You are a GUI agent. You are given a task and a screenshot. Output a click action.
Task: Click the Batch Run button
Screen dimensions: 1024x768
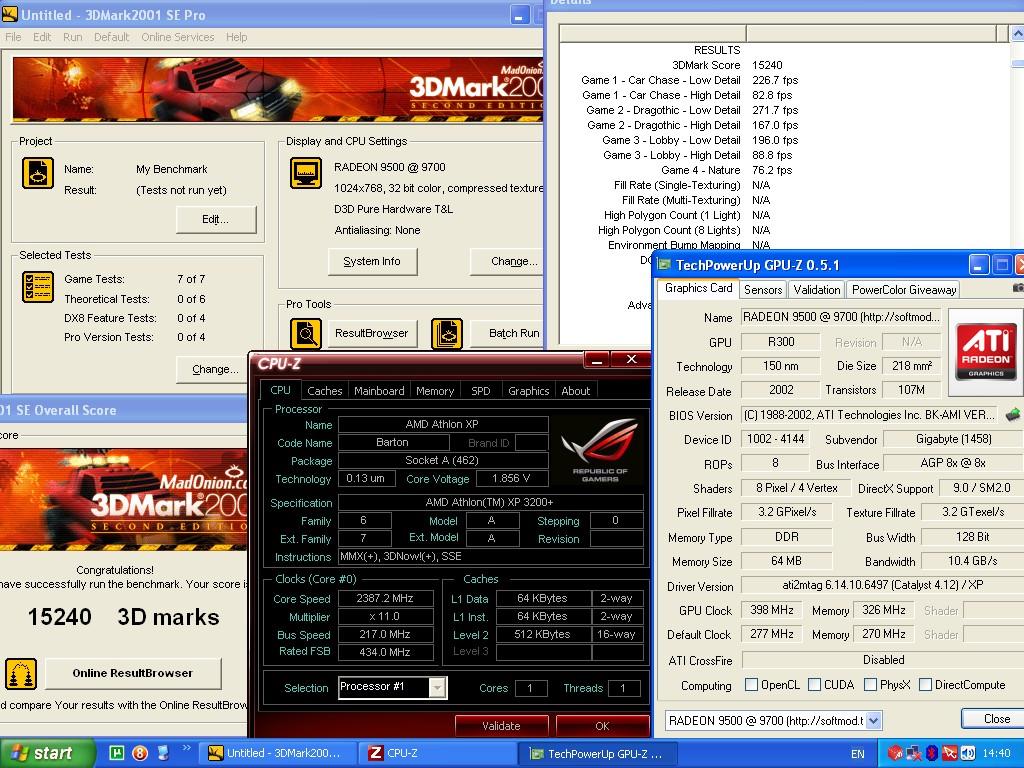click(x=507, y=333)
